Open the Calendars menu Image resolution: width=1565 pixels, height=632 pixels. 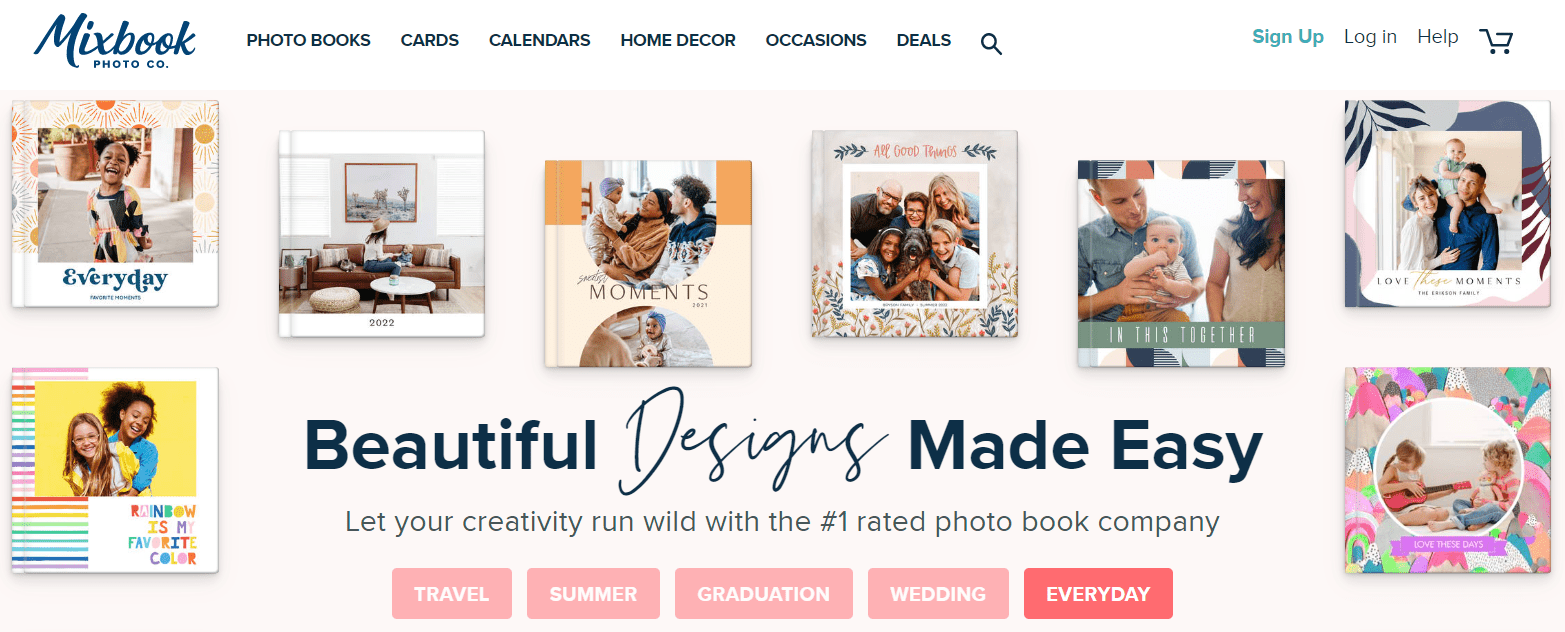[540, 41]
